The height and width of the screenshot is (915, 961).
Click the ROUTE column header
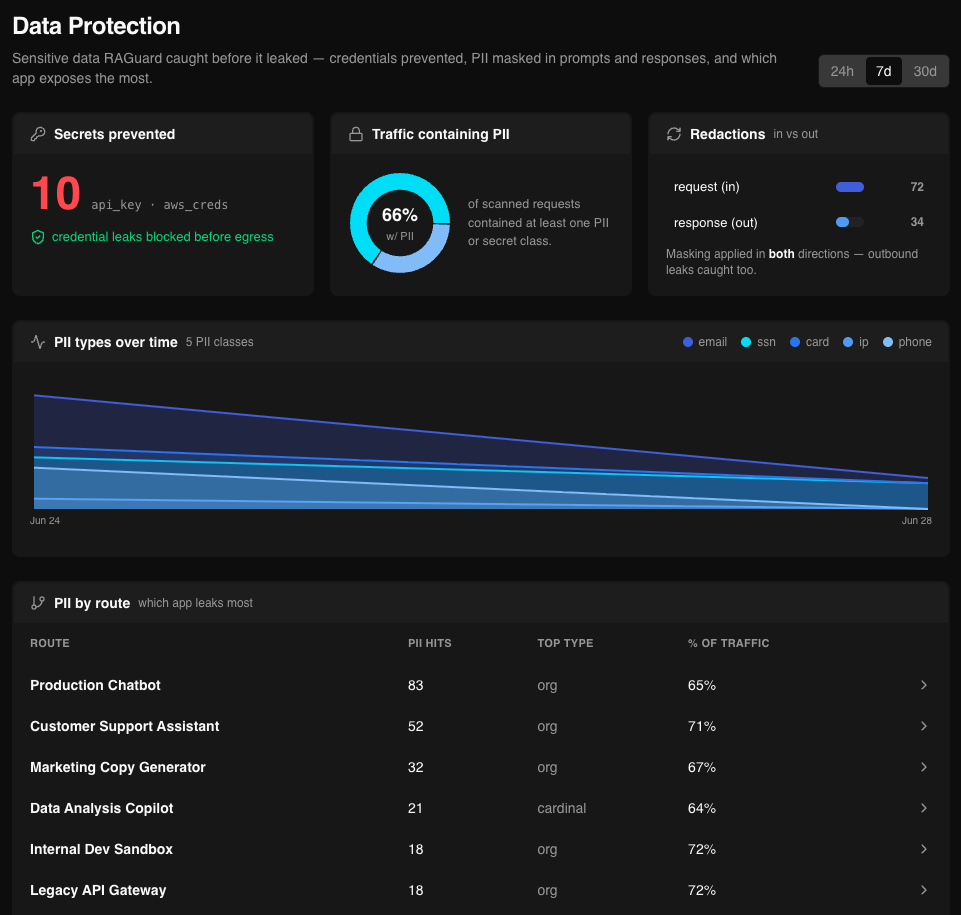[x=50, y=643]
